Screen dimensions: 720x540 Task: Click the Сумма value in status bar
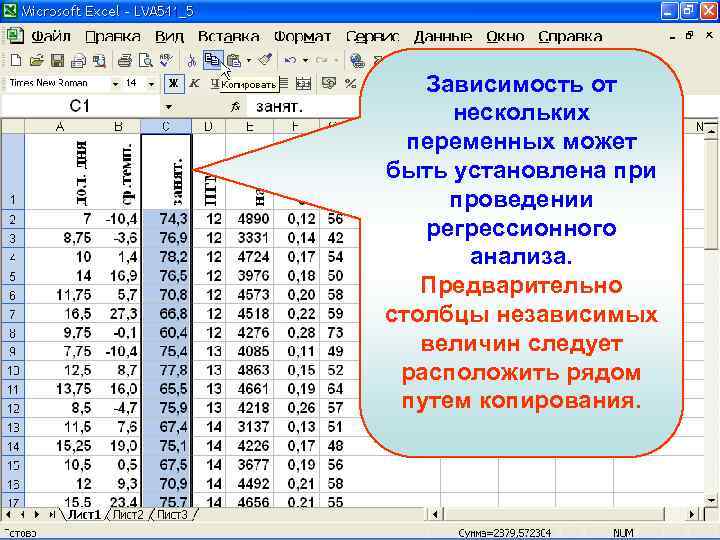pos(504,533)
